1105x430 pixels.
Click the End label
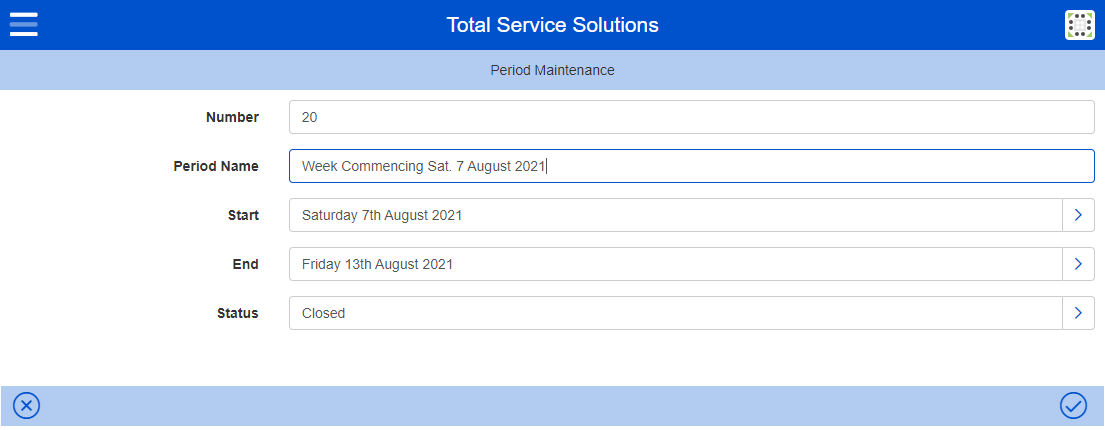(246, 264)
